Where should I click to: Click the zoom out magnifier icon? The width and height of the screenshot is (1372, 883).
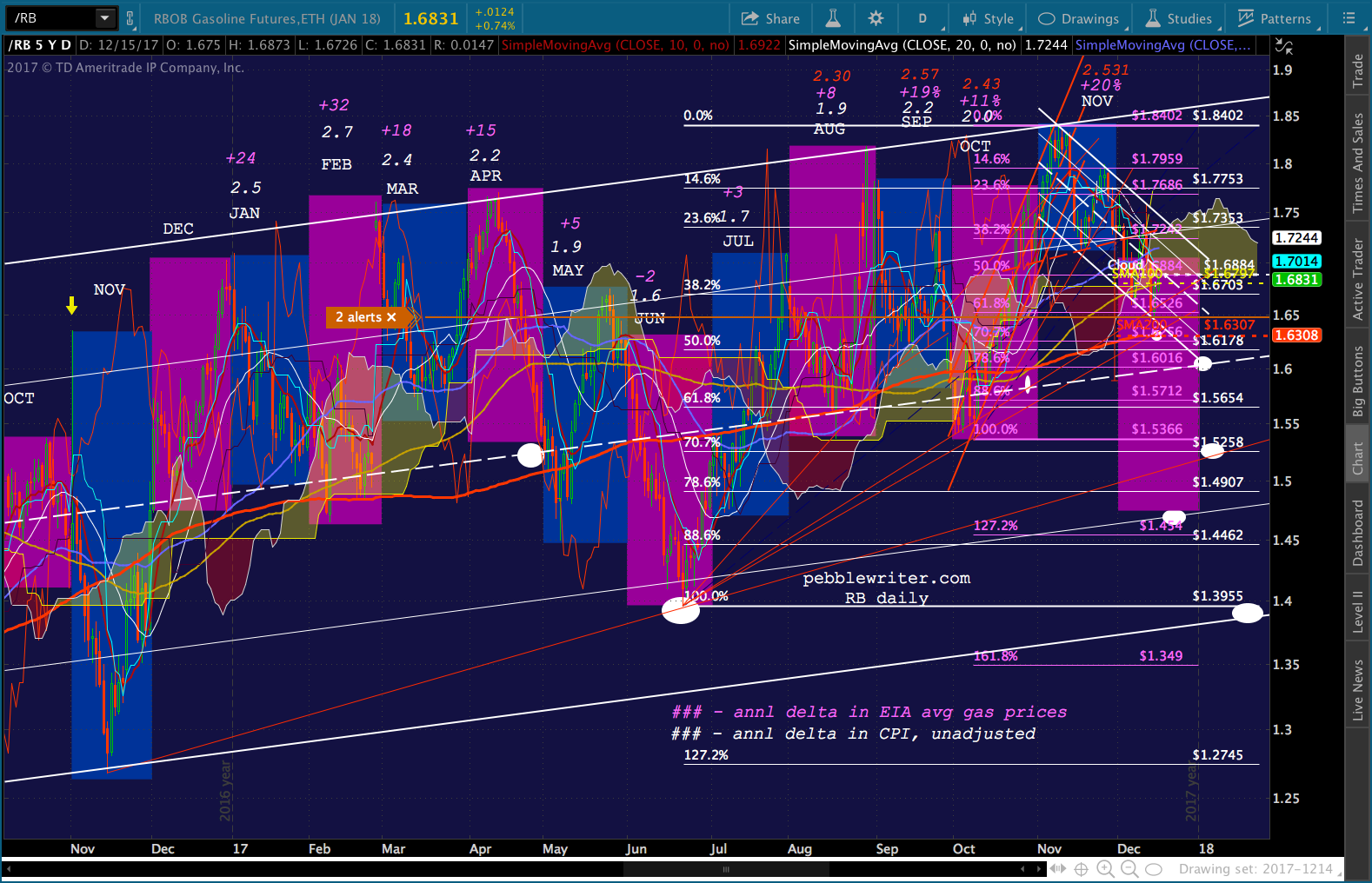1129,869
